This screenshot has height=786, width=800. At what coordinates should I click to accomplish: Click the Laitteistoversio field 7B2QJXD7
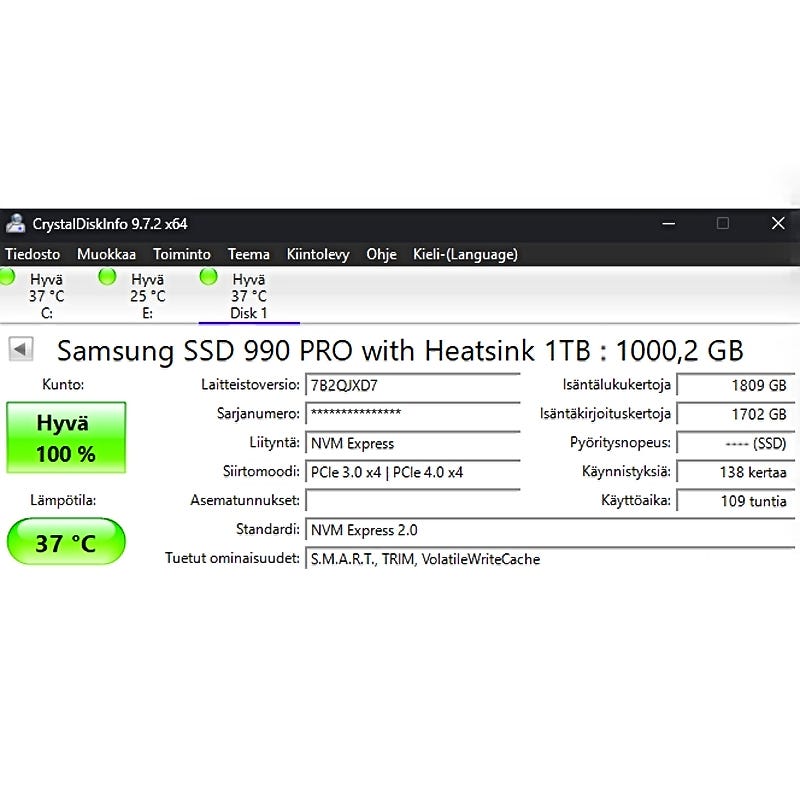[413, 385]
